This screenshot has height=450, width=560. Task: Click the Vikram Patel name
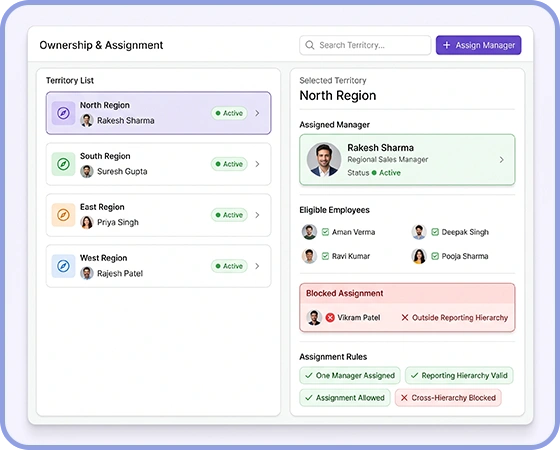(x=359, y=318)
